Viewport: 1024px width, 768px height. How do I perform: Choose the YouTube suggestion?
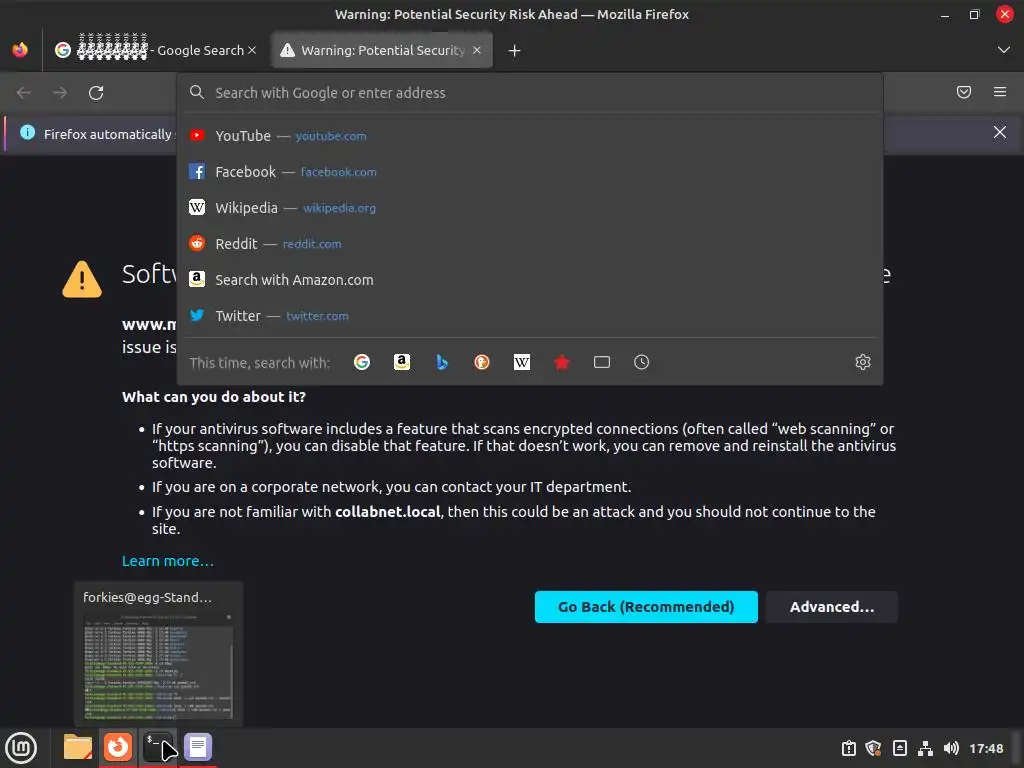(x=530, y=136)
